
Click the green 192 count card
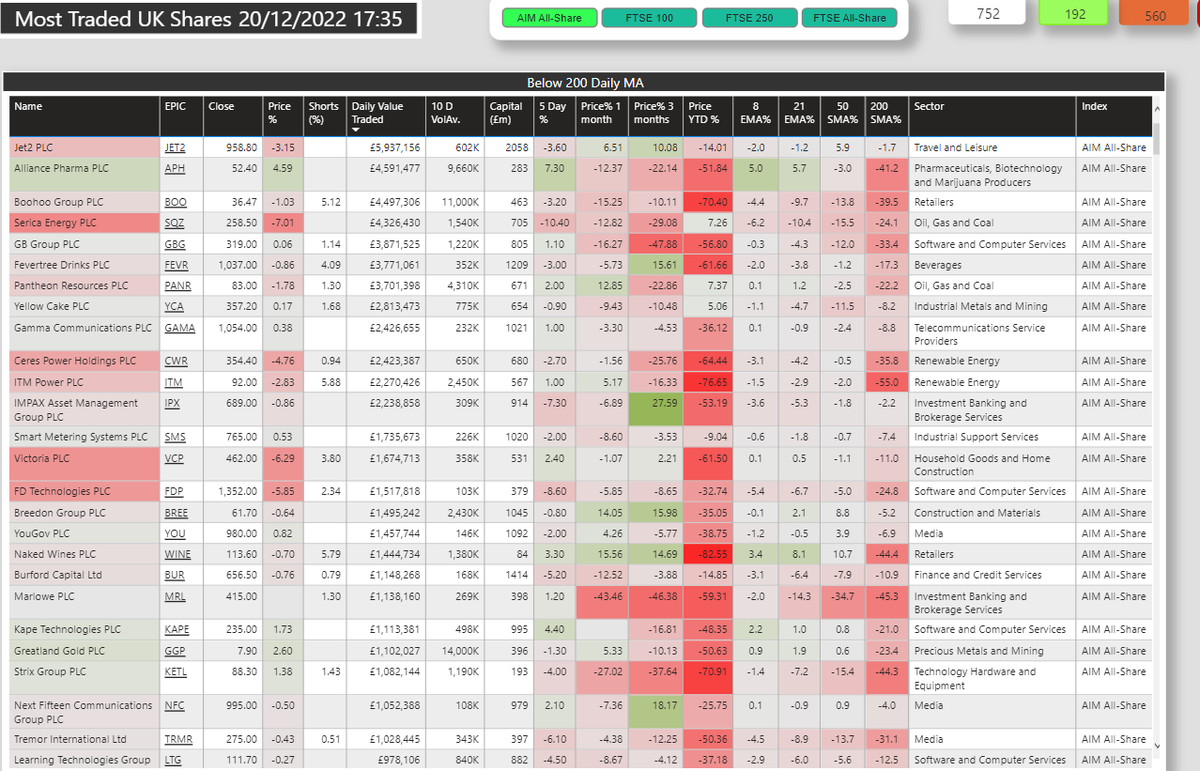(x=1075, y=12)
